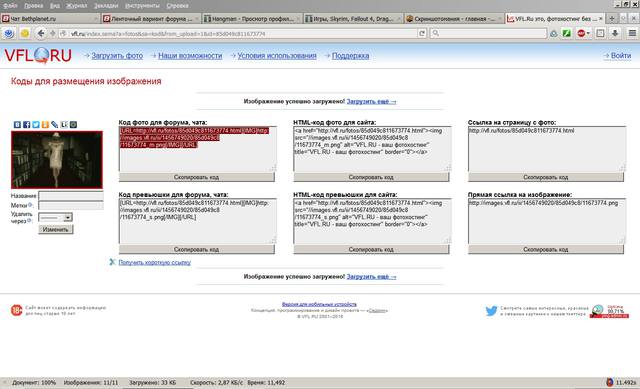This screenshot has height=389, width=640.
Task: Open the Справка menu
Action: [178, 5]
